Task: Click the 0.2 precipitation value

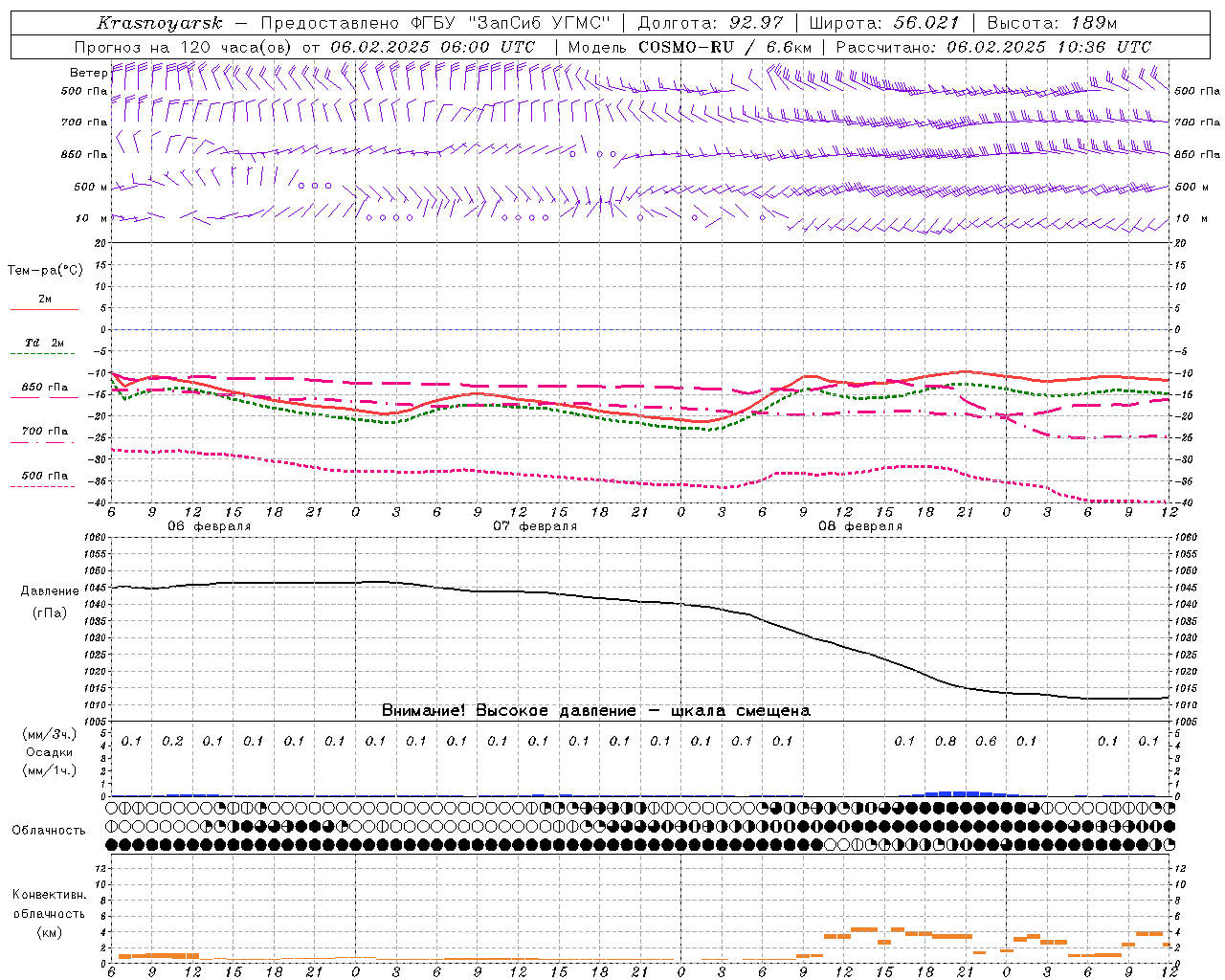Action: tap(172, 741)
